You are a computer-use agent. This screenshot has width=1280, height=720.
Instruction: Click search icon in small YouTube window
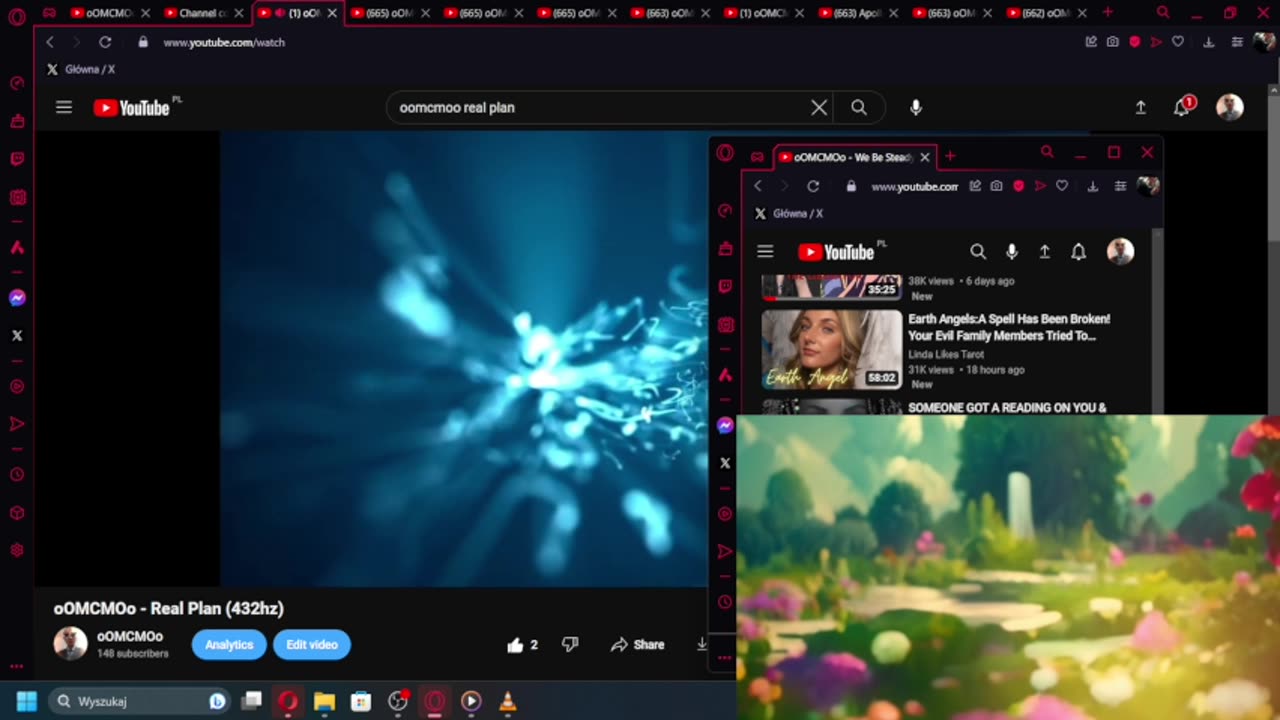(x=978, y=252)
